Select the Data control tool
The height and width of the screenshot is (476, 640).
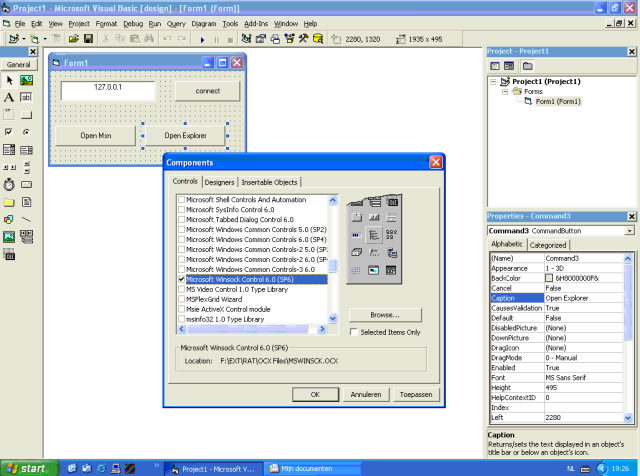(x=27, y=237)
